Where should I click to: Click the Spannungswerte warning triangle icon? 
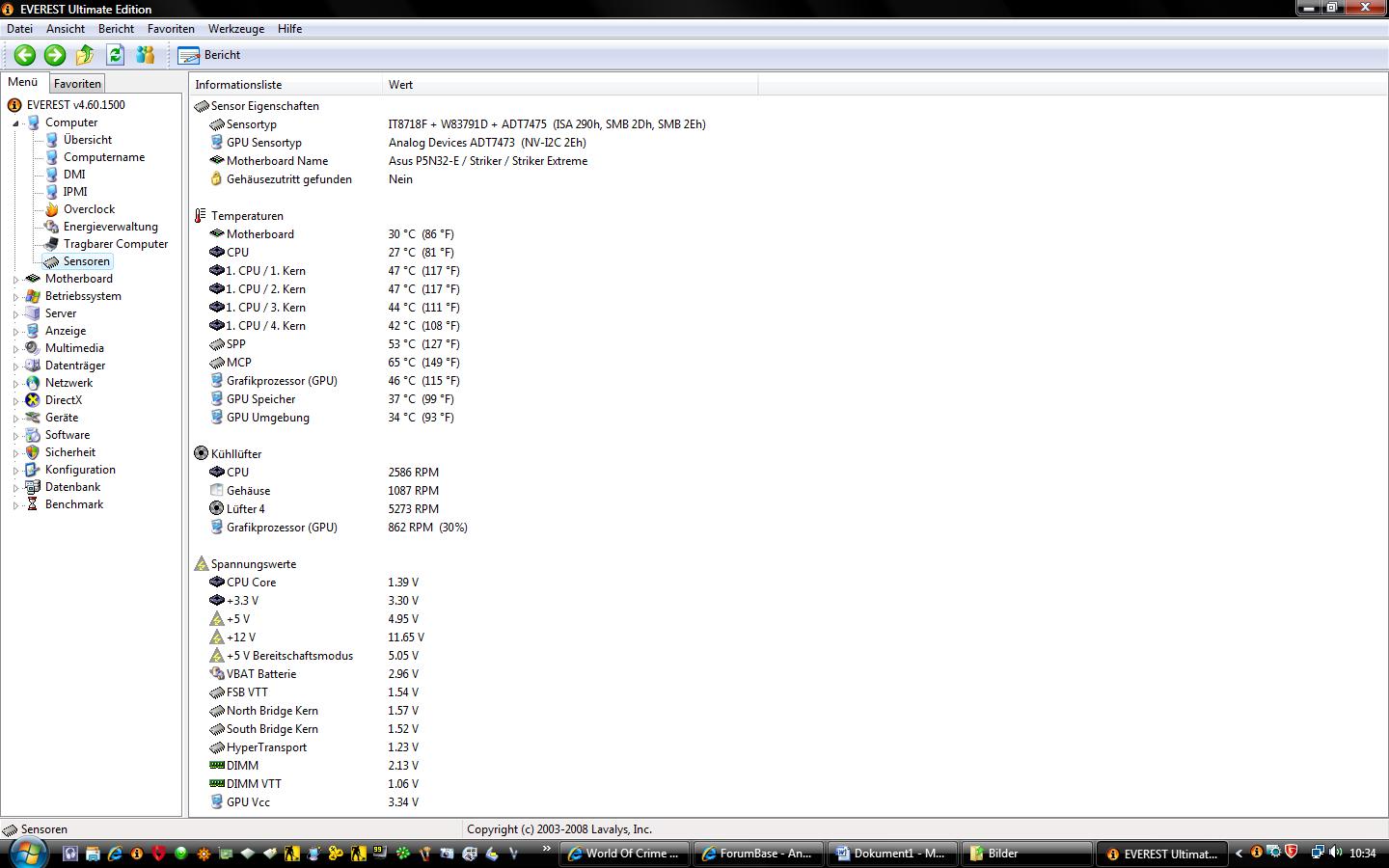(202, 563)
